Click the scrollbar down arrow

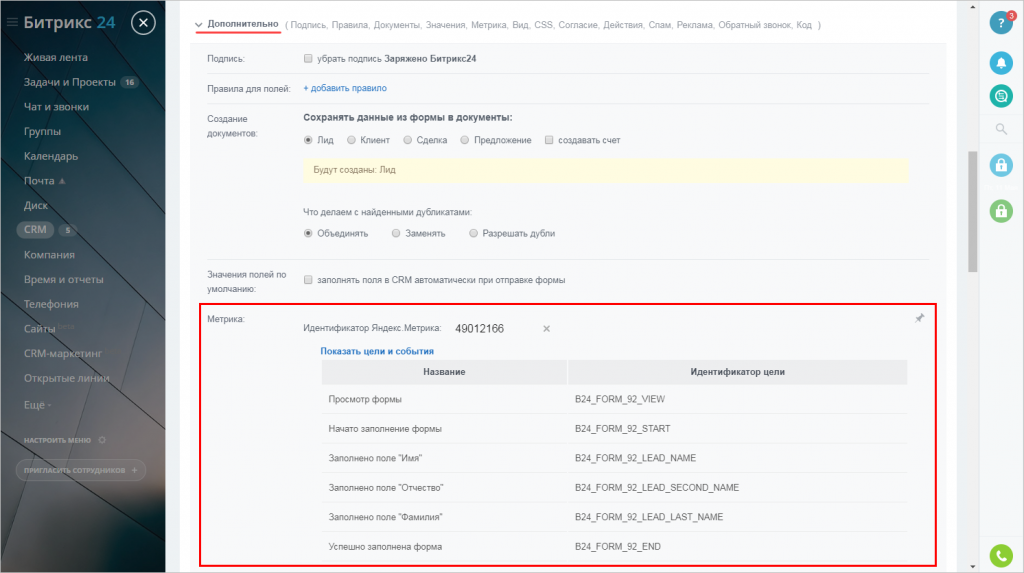pos(972,566)
